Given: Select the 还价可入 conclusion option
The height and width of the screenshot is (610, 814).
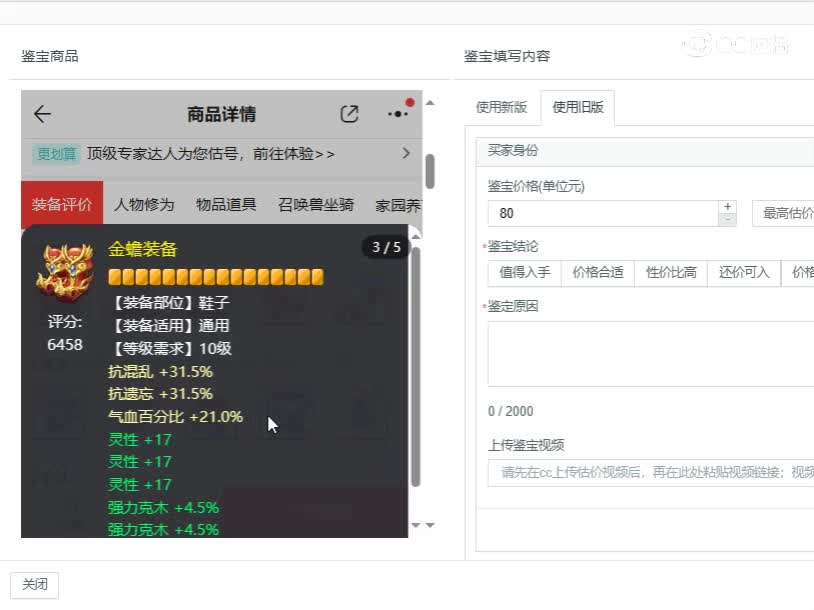Looking at the screenshot, I should pos(743,272).
